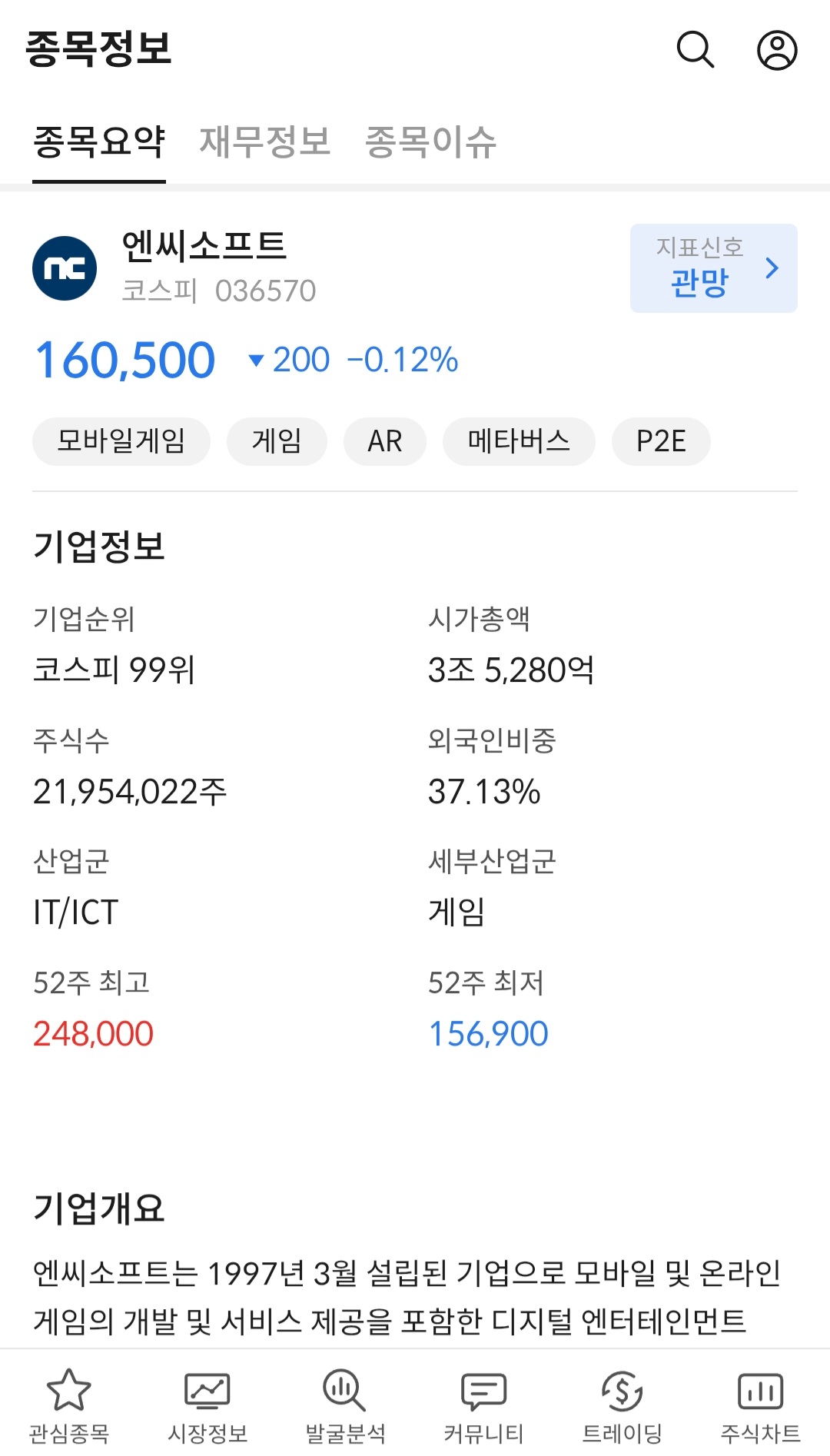Tap the 게임 theme tag

tap(277, 441)
